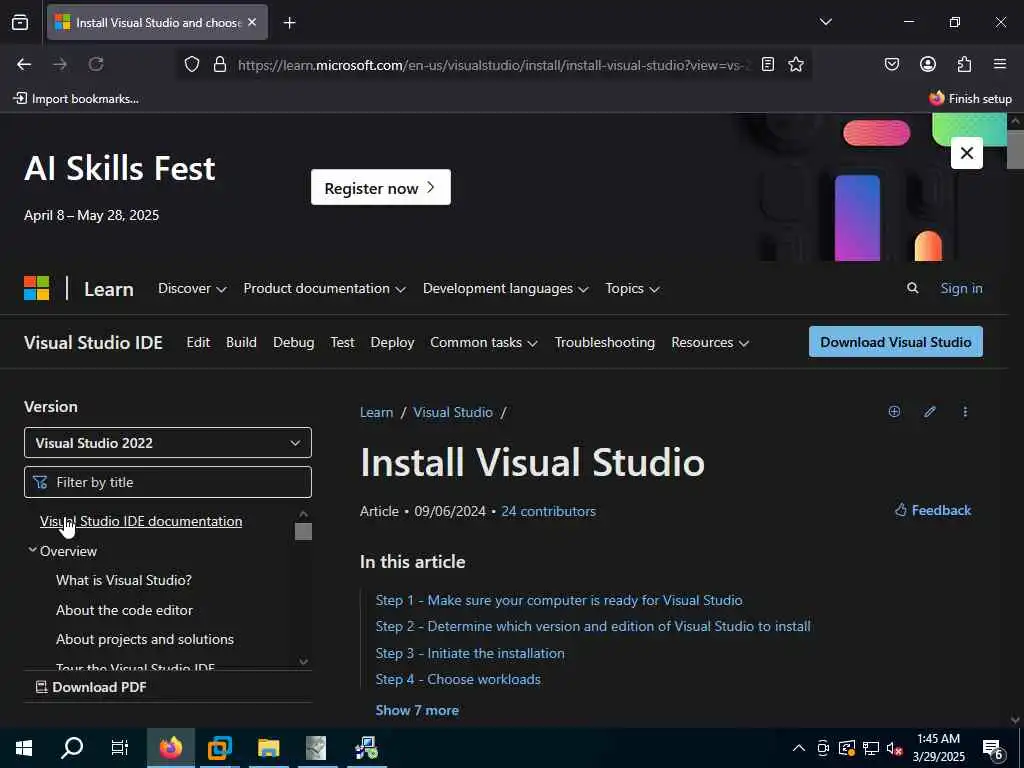Screen dimensions: 1024x768
Task: Open the Windows Start menu
Action: click(x=24, y=748)
